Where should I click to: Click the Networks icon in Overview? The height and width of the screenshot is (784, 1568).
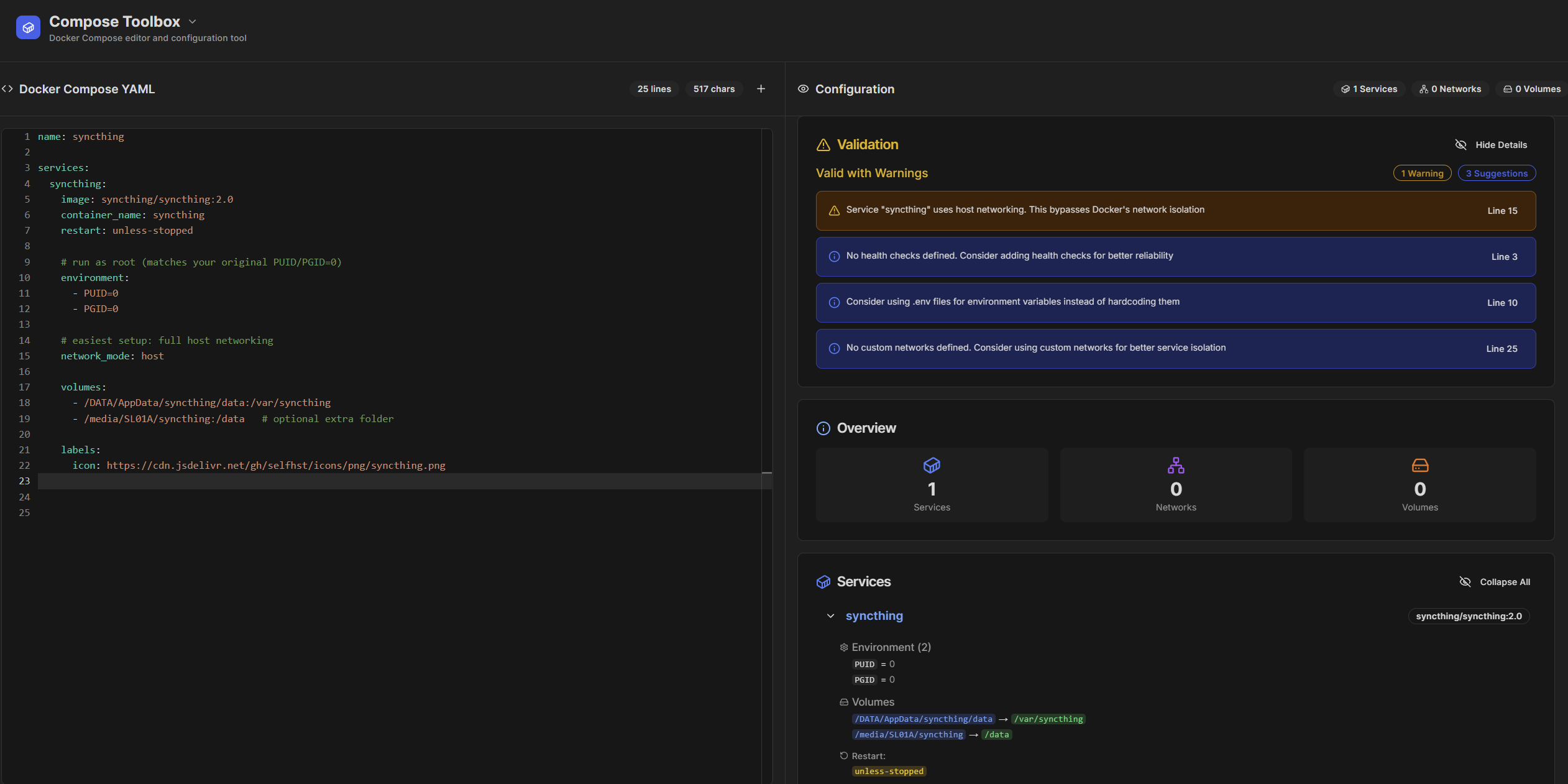[x=1175, y=465]
